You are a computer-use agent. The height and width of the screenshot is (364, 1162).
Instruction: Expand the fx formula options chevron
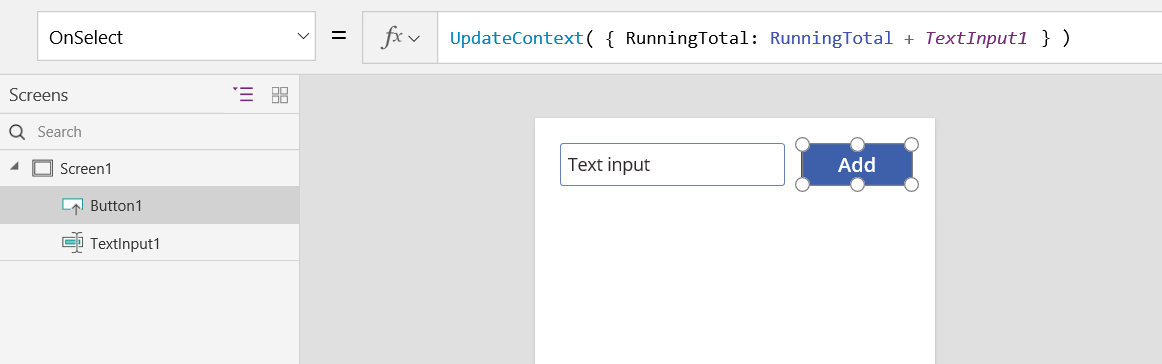(414, 38)
